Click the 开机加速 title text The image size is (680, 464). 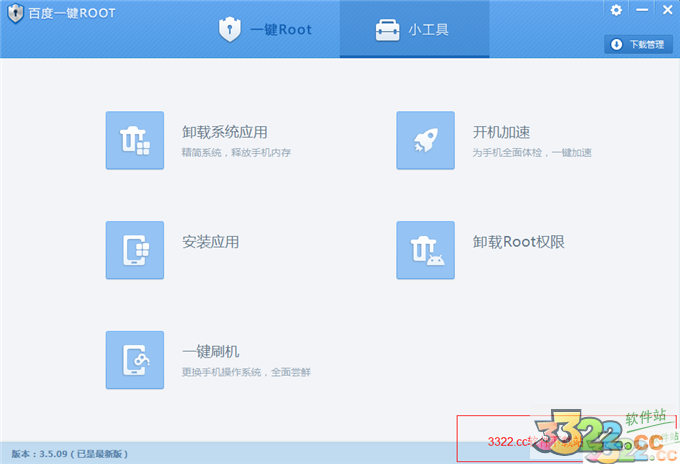[x=501, y=132]
